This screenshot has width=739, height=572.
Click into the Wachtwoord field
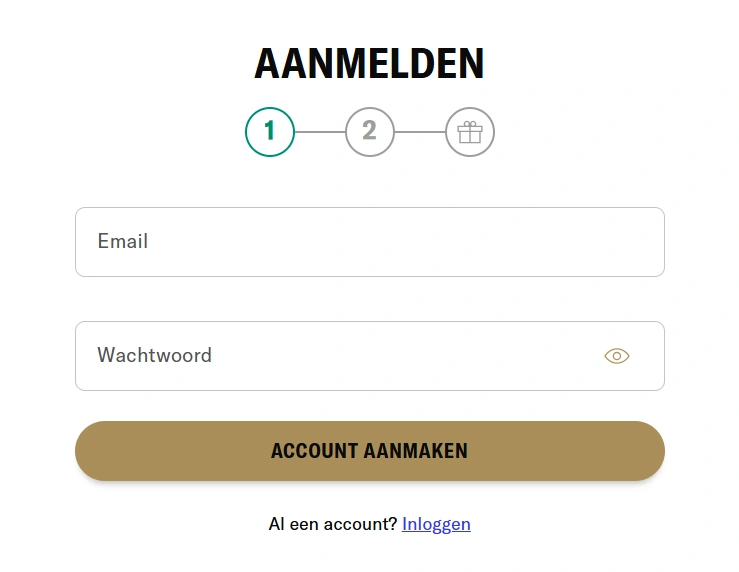coord(340,356)
